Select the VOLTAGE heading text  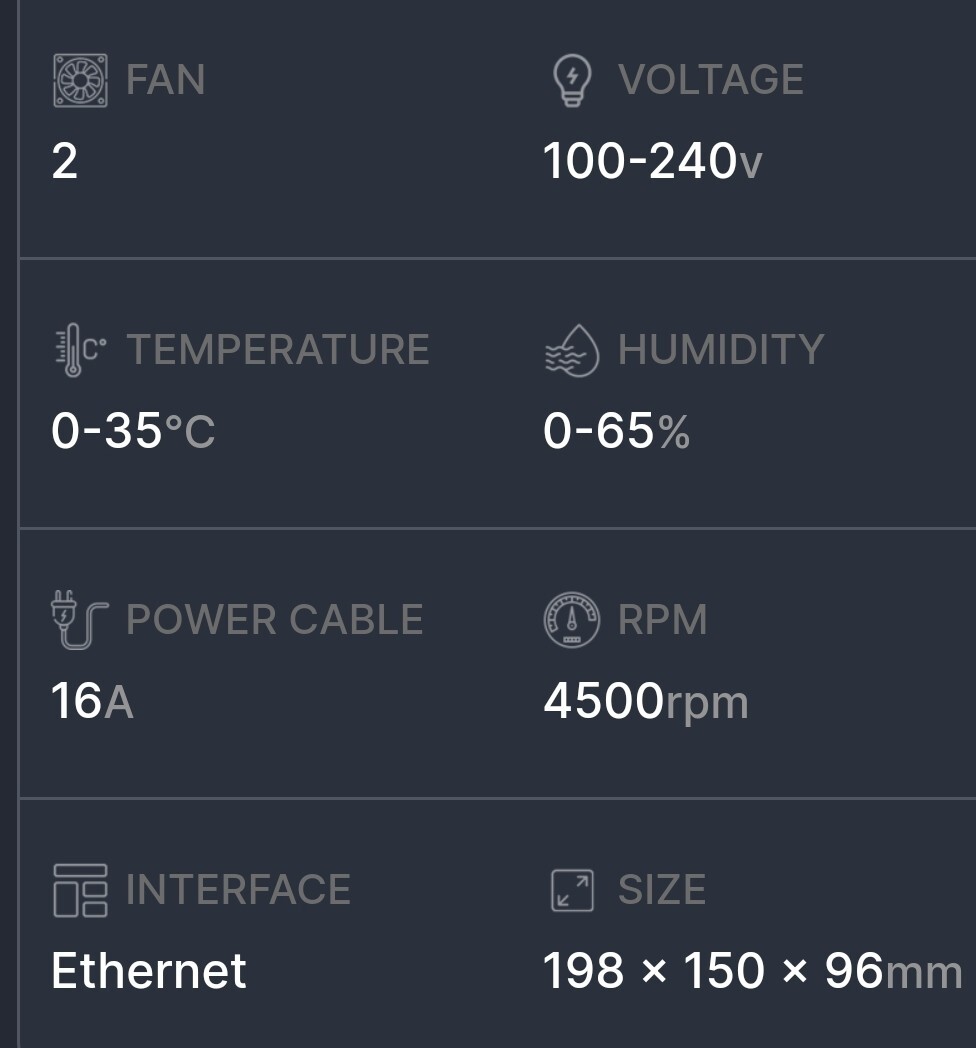pyautogui.click(x=711, y=80)
